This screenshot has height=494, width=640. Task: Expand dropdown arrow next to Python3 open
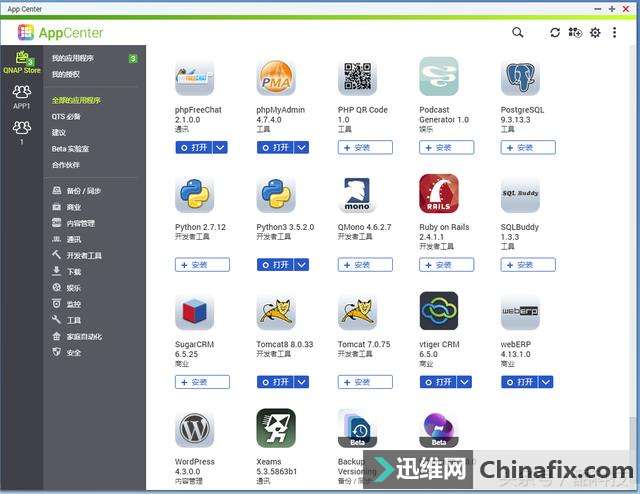301,265
